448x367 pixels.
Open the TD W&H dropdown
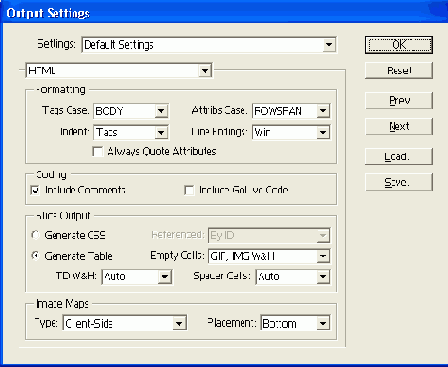(137, 277)
